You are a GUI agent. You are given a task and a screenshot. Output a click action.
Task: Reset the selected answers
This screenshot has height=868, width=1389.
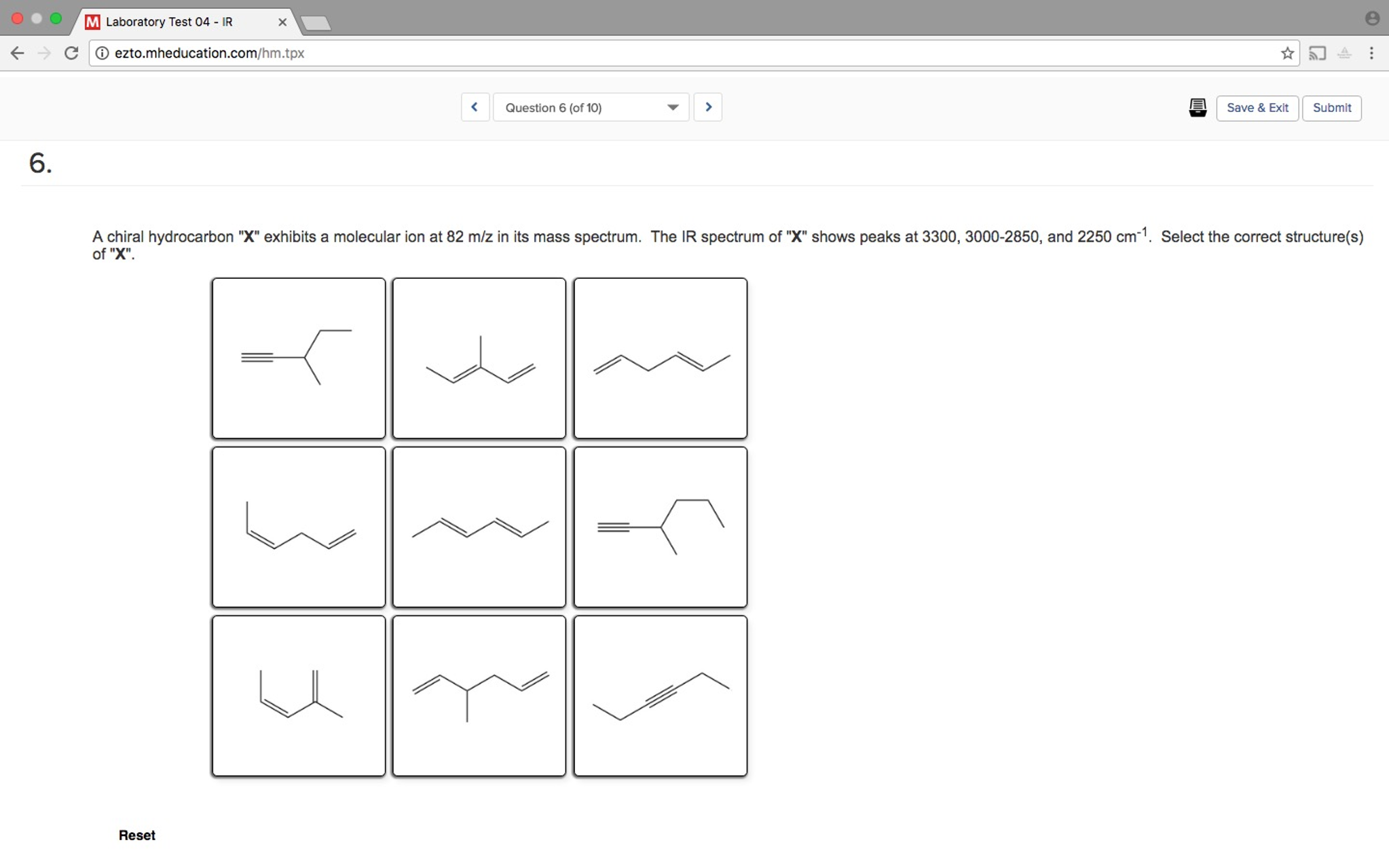(x=136, y=835)
